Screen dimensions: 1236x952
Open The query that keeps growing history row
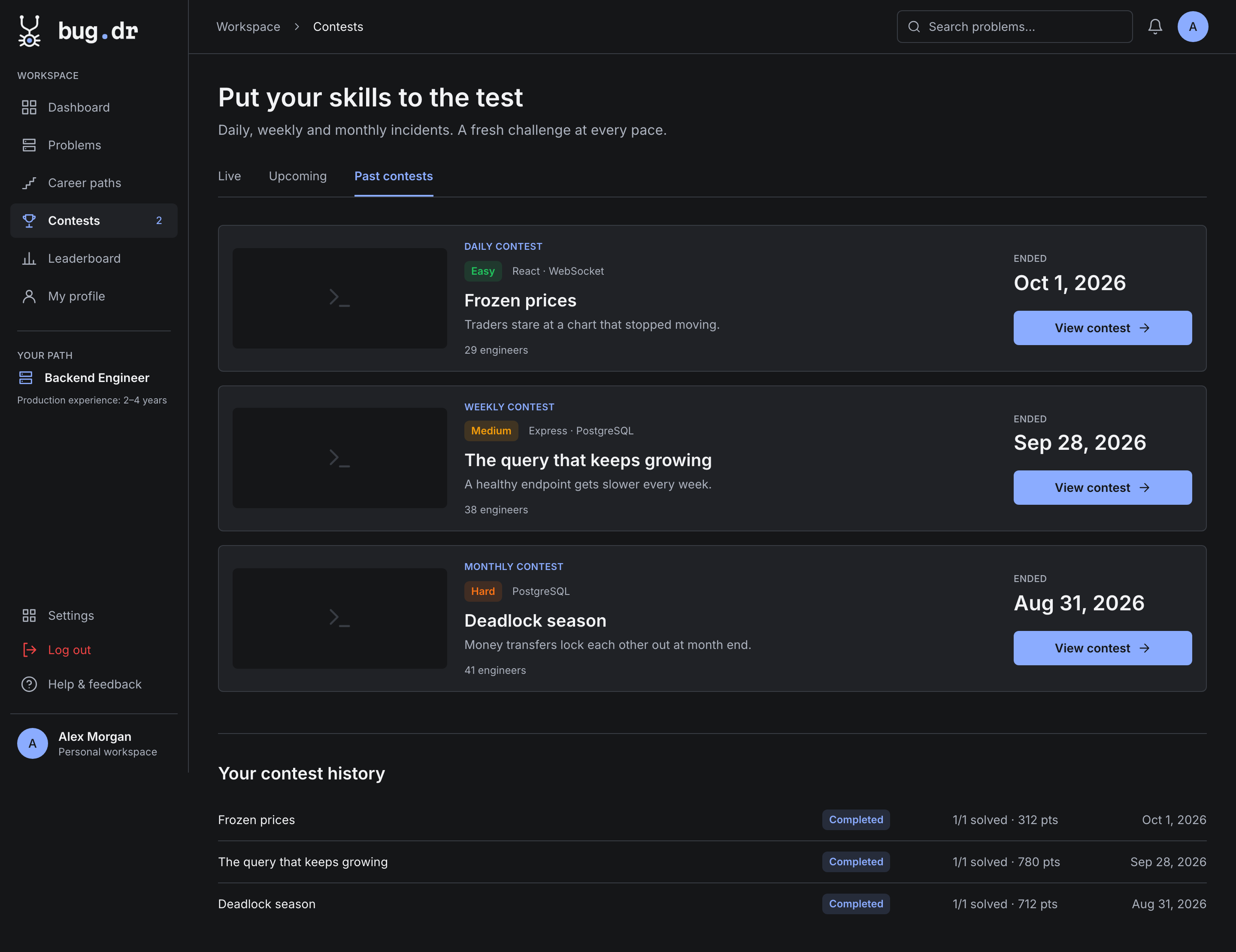(x=712, y=862)
